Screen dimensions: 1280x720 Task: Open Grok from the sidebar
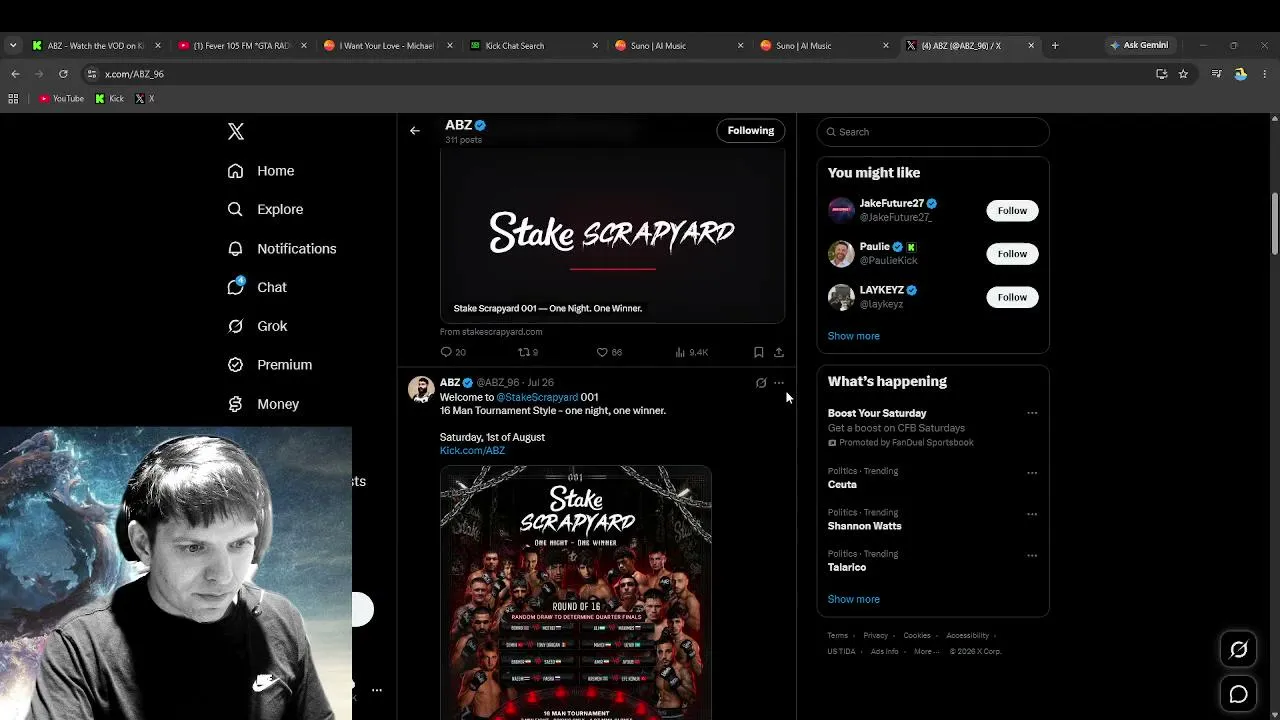pyautogui.click(x=257, y=326)
